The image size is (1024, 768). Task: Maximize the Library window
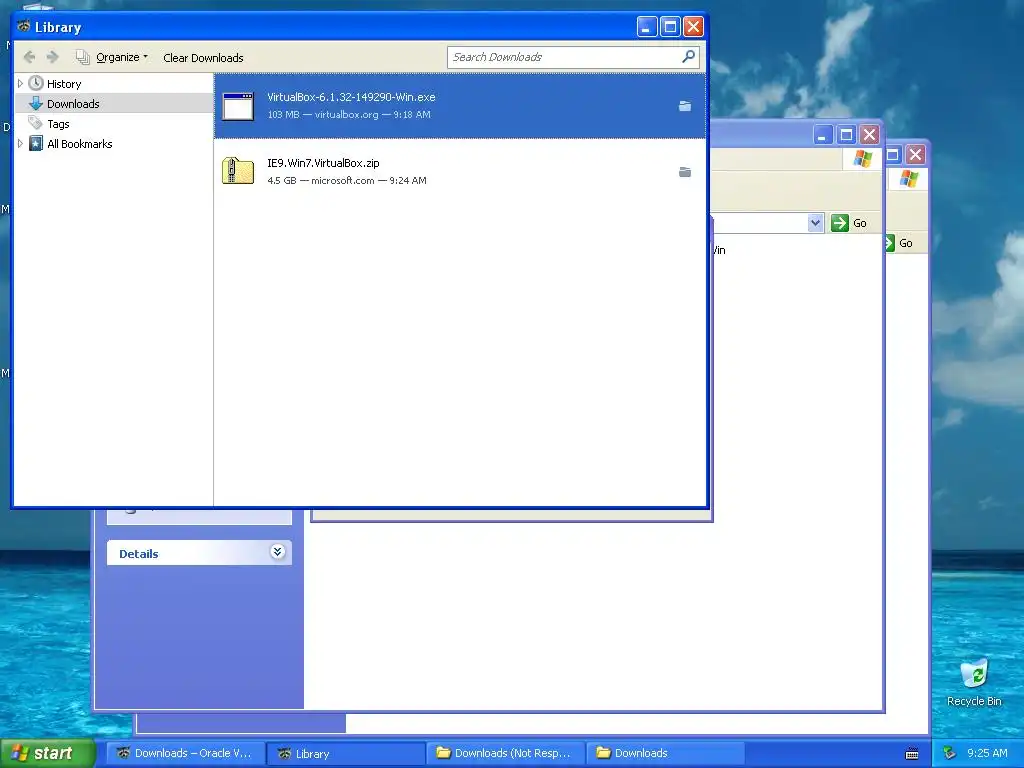point(670,27)
